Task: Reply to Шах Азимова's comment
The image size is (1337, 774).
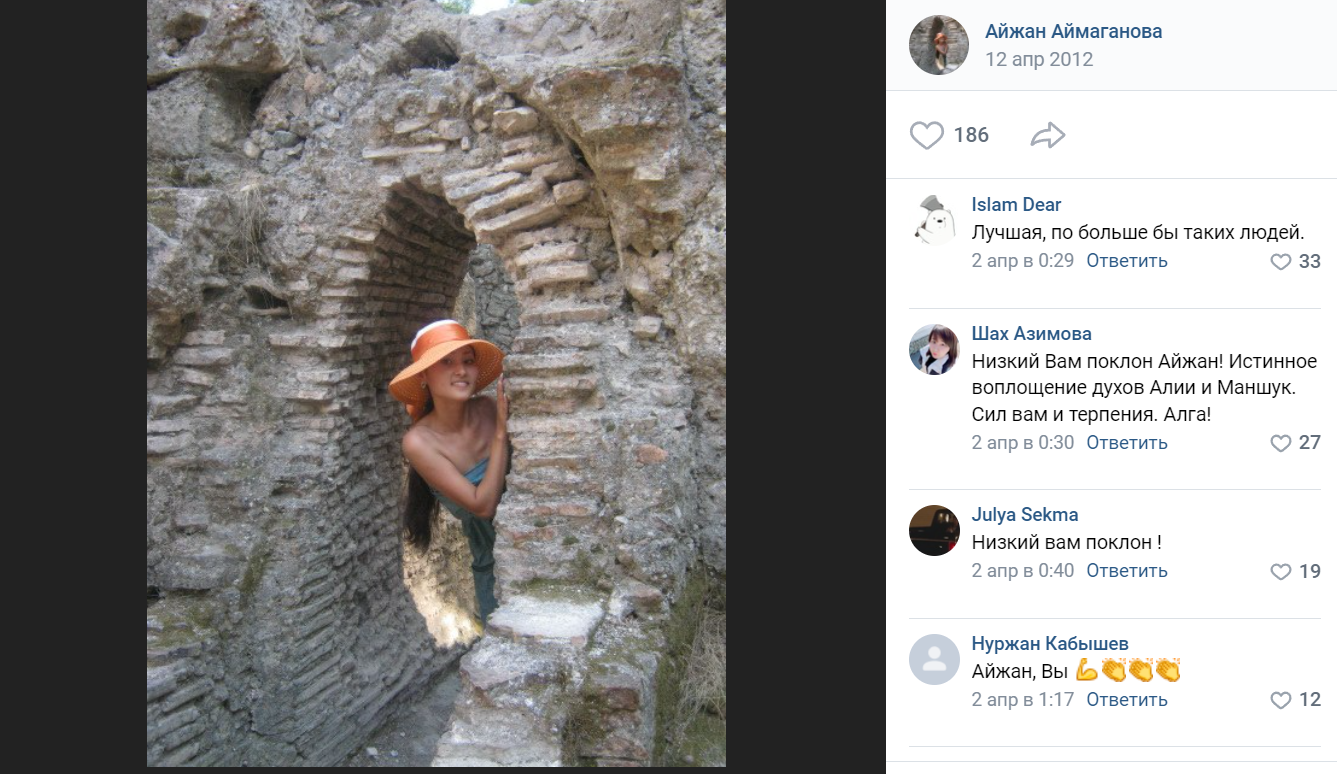Action: 1127,442
